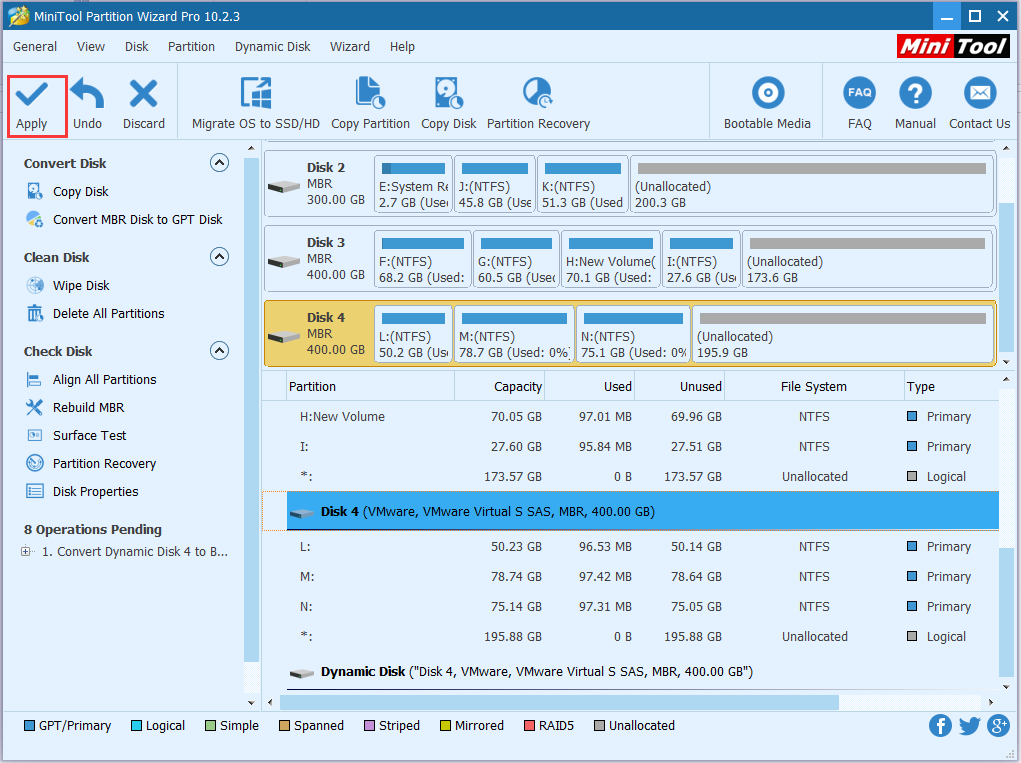Collapse the Check Disk section
The width and height of the screenshot is (1021, 763).
click(219, 351)
